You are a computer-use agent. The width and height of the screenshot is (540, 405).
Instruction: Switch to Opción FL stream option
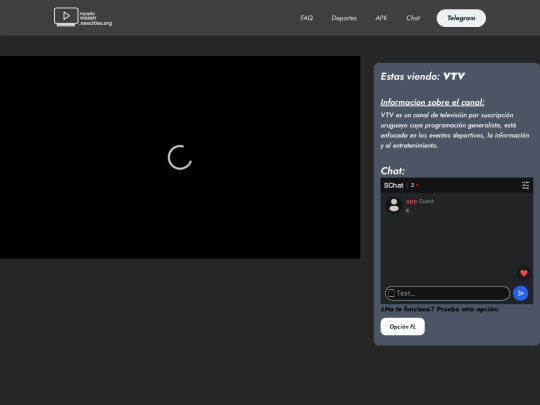click(403, 326)
